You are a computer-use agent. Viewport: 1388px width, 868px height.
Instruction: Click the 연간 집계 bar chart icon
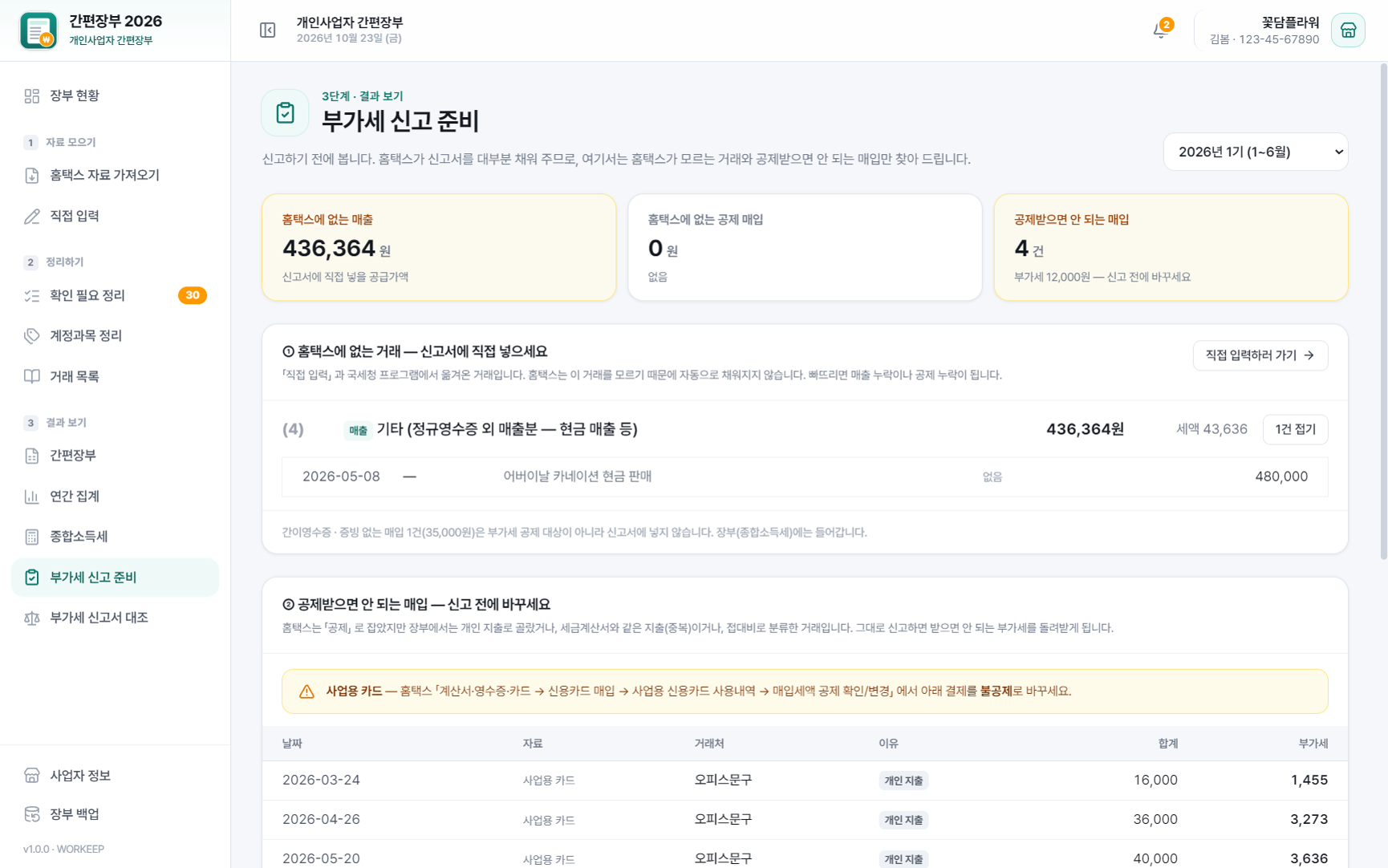32,497
